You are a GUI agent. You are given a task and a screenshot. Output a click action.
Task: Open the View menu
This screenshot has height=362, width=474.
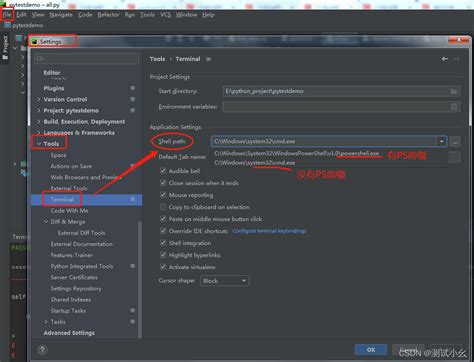coord(38,15)
